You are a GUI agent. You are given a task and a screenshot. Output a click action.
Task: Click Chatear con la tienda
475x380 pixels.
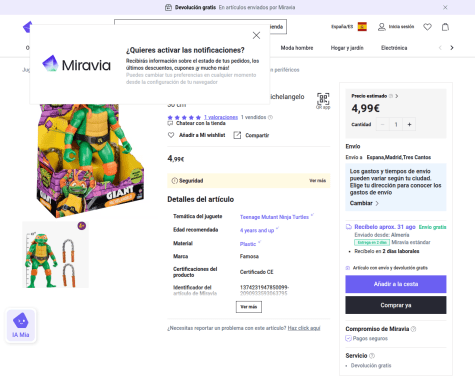[x=201, y=123]
